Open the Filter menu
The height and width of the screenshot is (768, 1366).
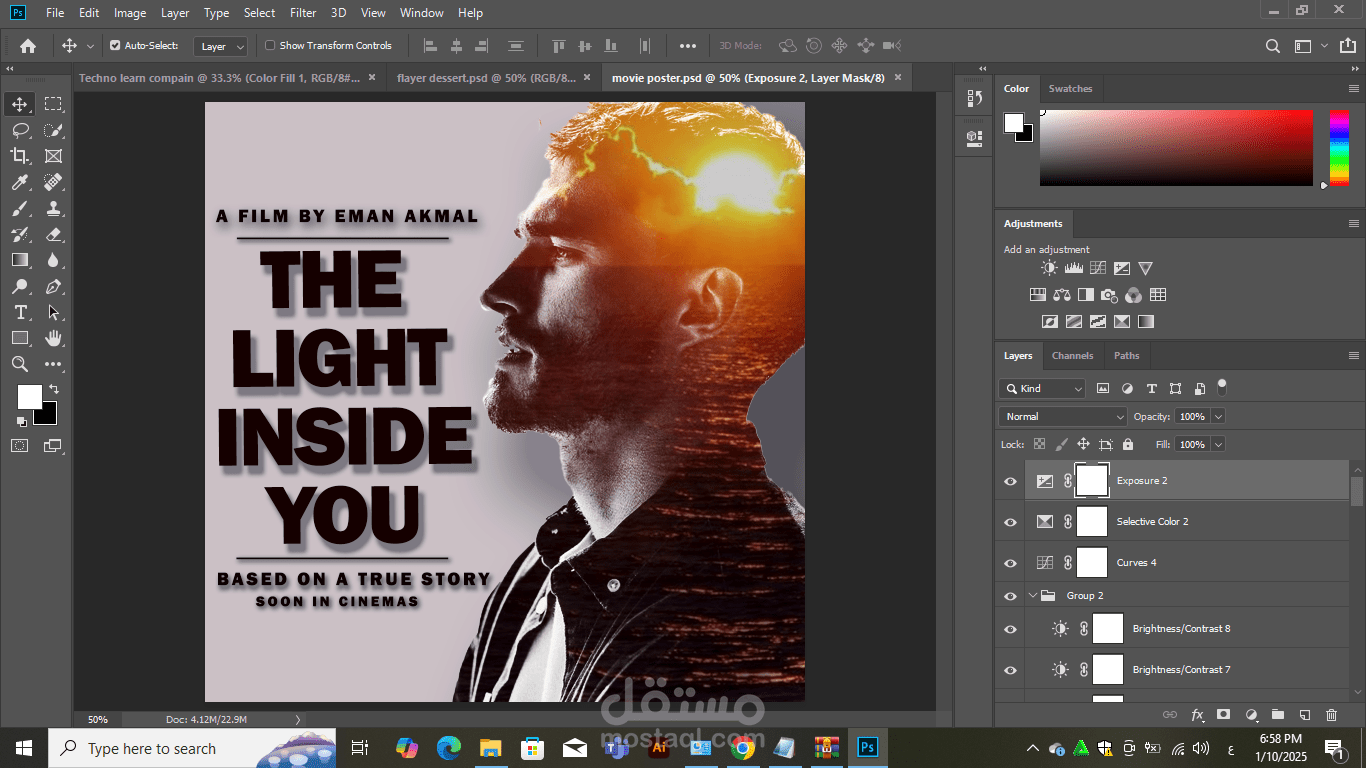tap(303, 13)
